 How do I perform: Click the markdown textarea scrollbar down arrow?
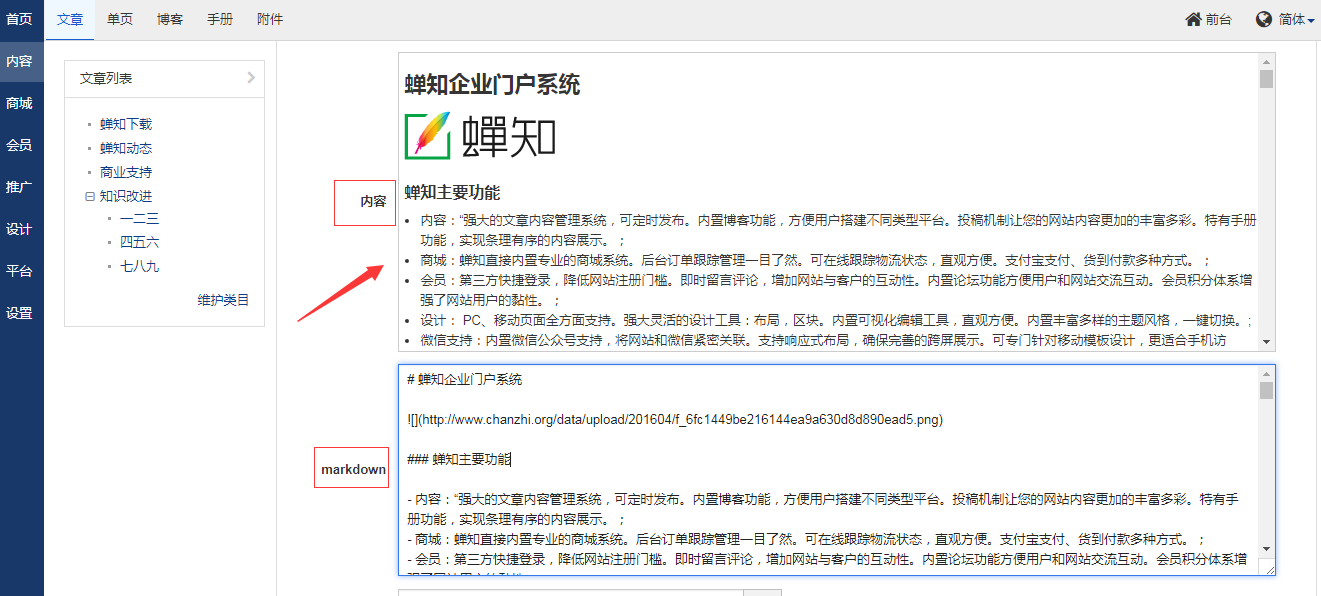[x=1266, y=549]
